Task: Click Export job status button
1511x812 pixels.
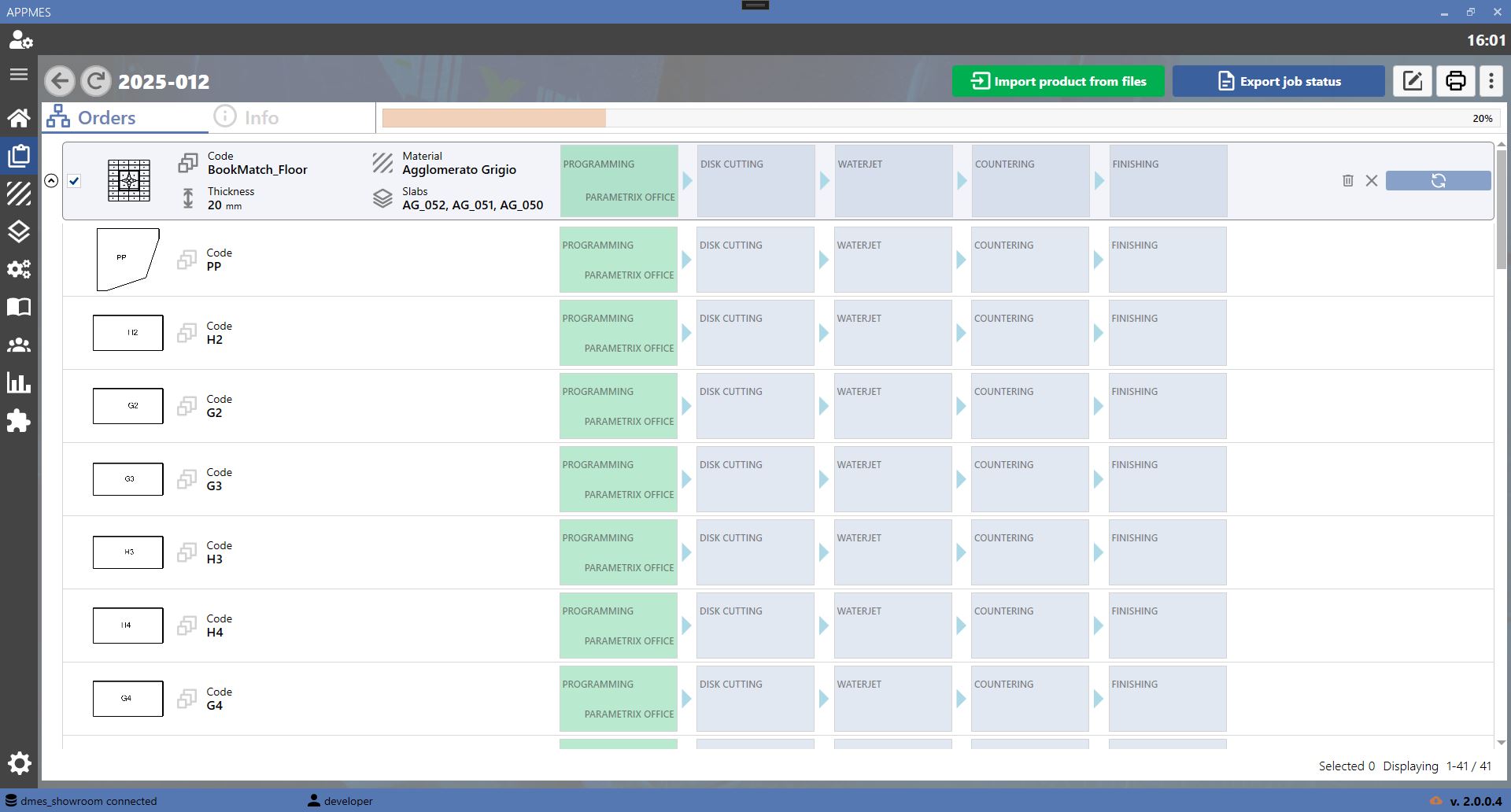Action: 1279,81
